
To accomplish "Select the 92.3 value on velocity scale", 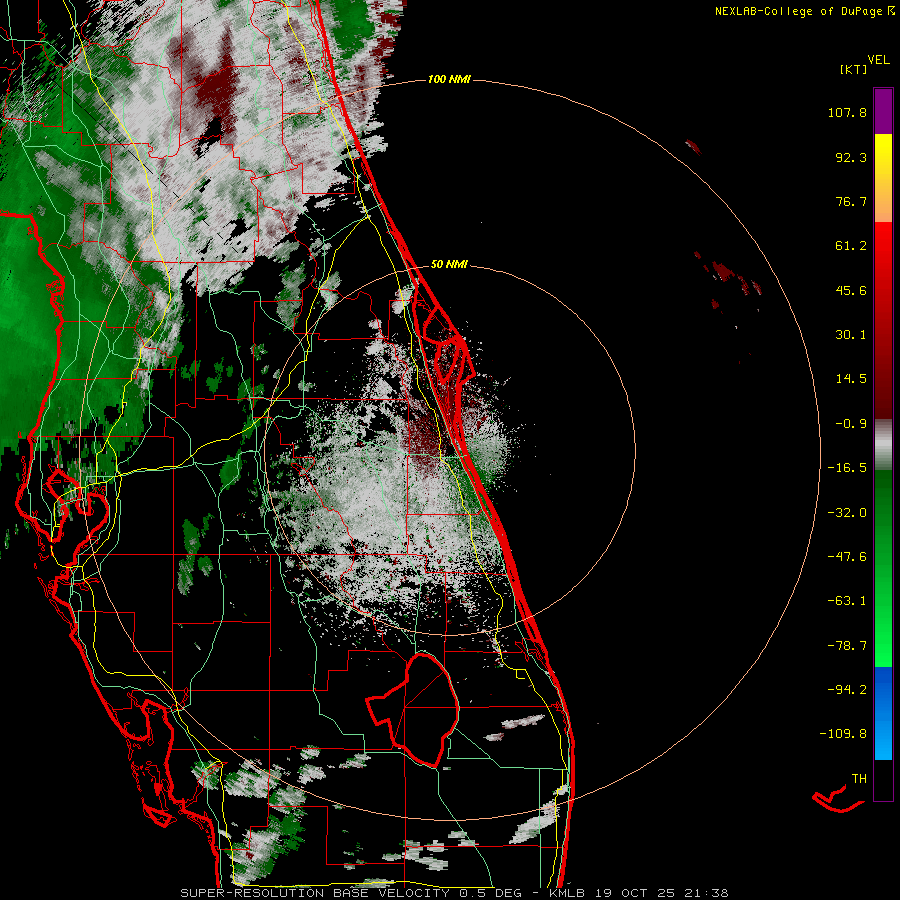I will pos(851,157).
